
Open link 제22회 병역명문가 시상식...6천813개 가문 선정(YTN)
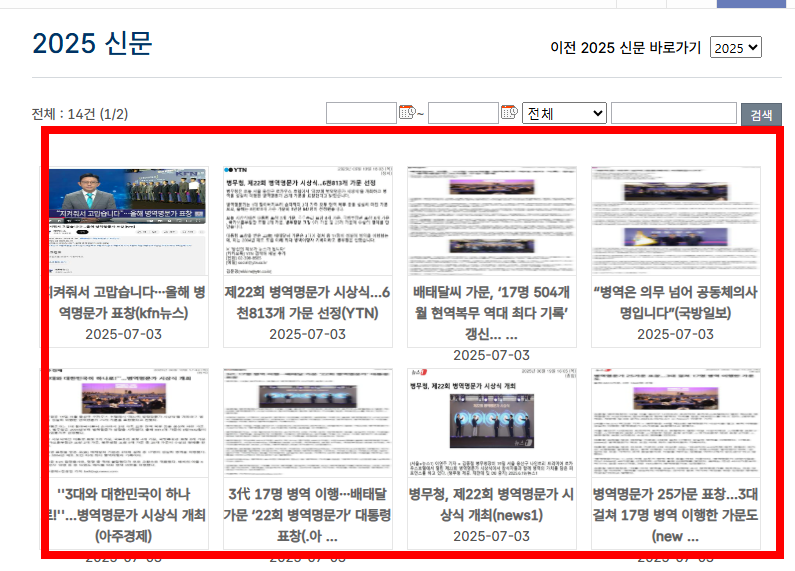click(x=308, y=303)
